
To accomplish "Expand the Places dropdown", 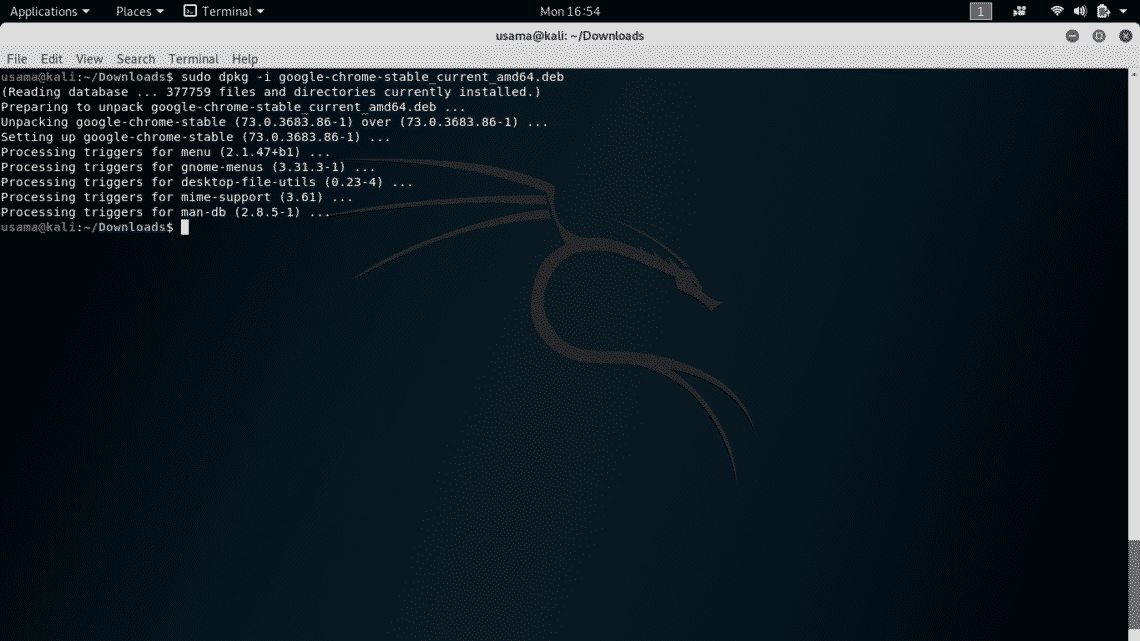I will point(139,12).
